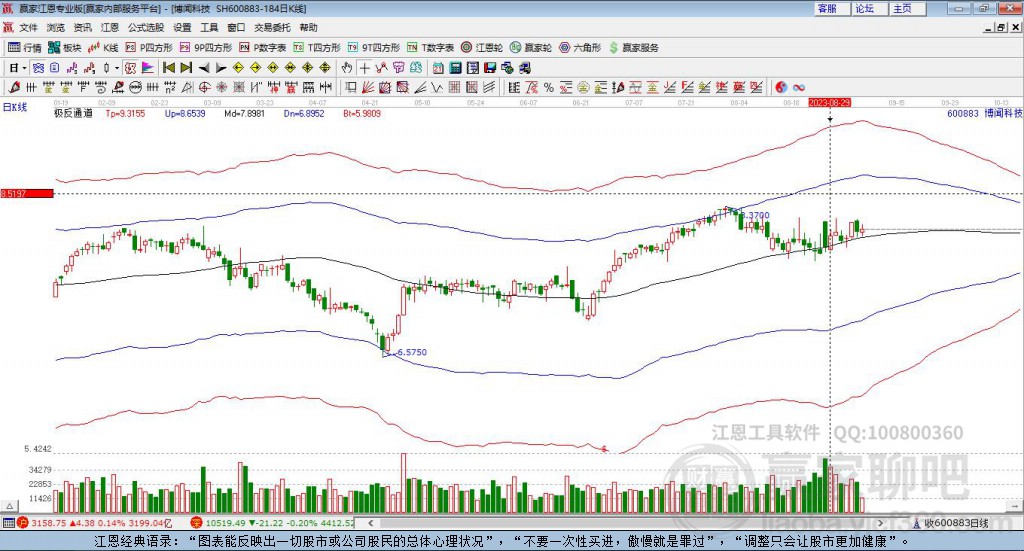Click the rectangle box drawing tool icon

(351, 87)
